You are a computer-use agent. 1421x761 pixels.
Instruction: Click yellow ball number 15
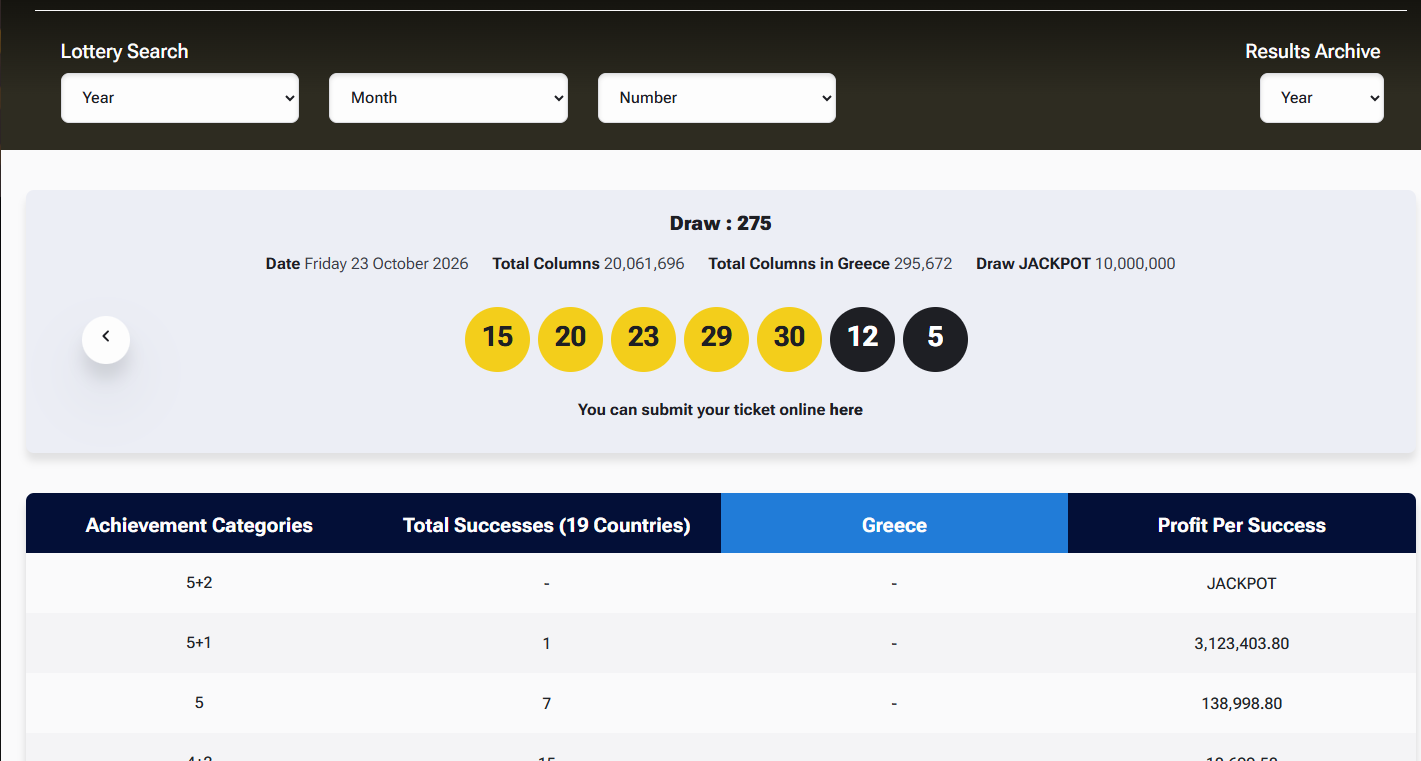click(x=497, y=339)
